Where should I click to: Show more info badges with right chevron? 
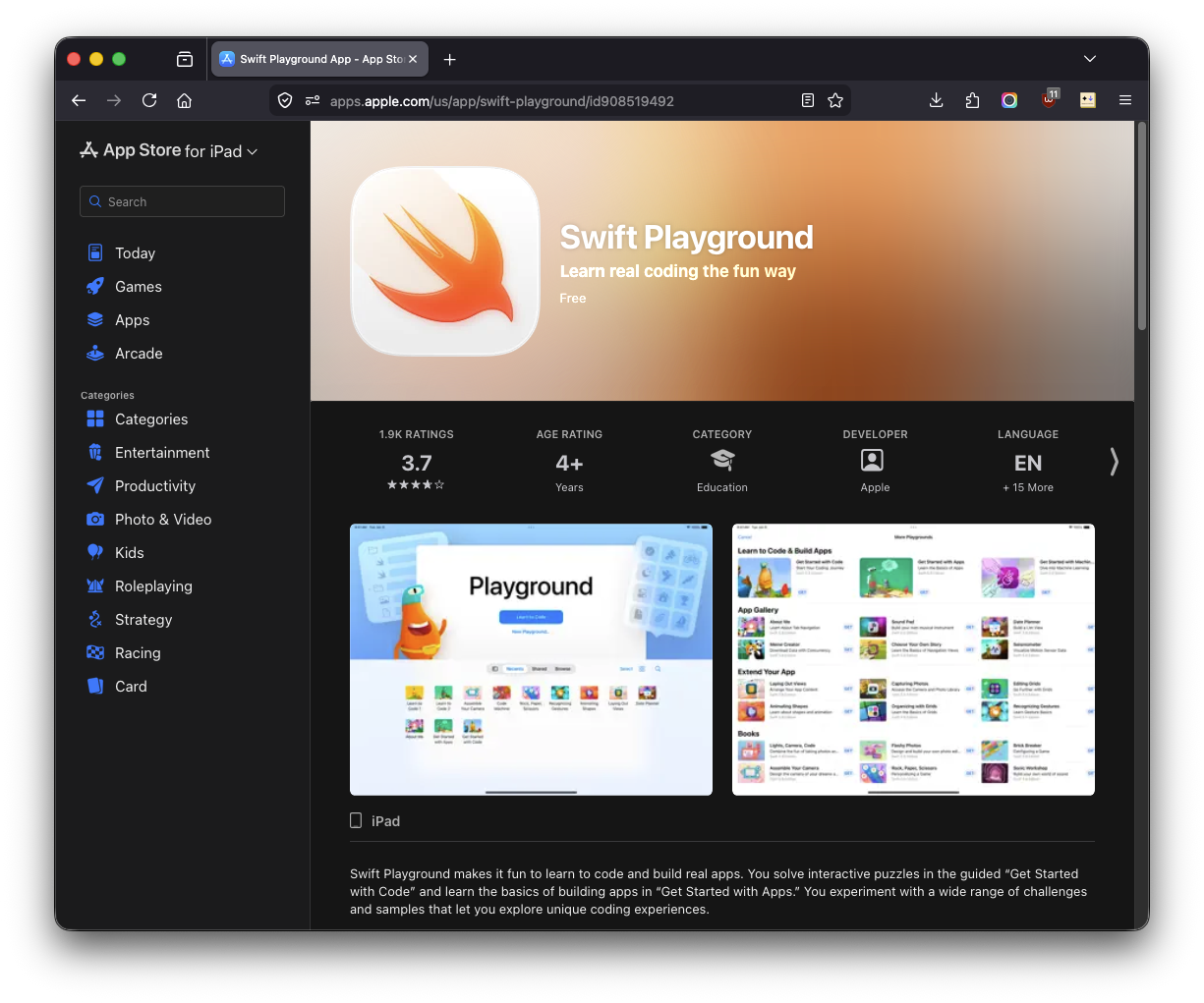coord(1114,462)
